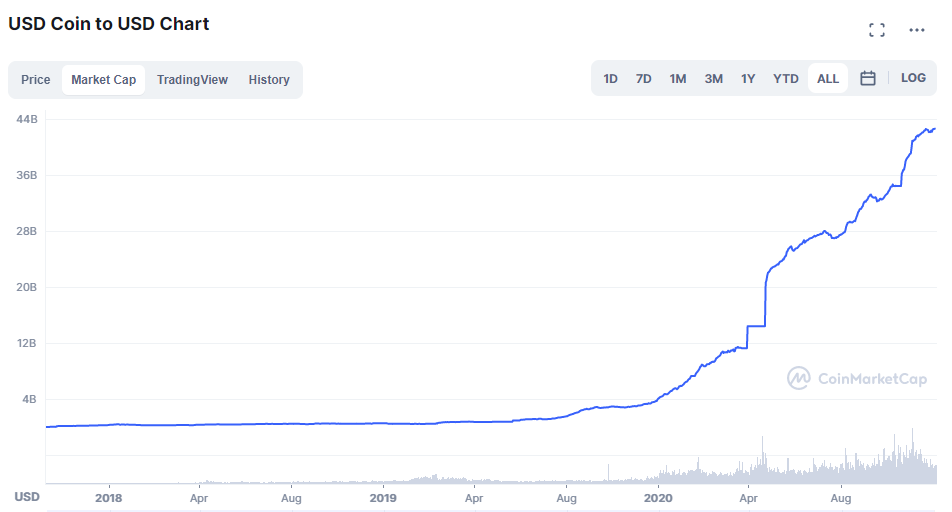Select the YTD time range
The width and height of the screenshot is (952, 512).
[x=786, y=78]
